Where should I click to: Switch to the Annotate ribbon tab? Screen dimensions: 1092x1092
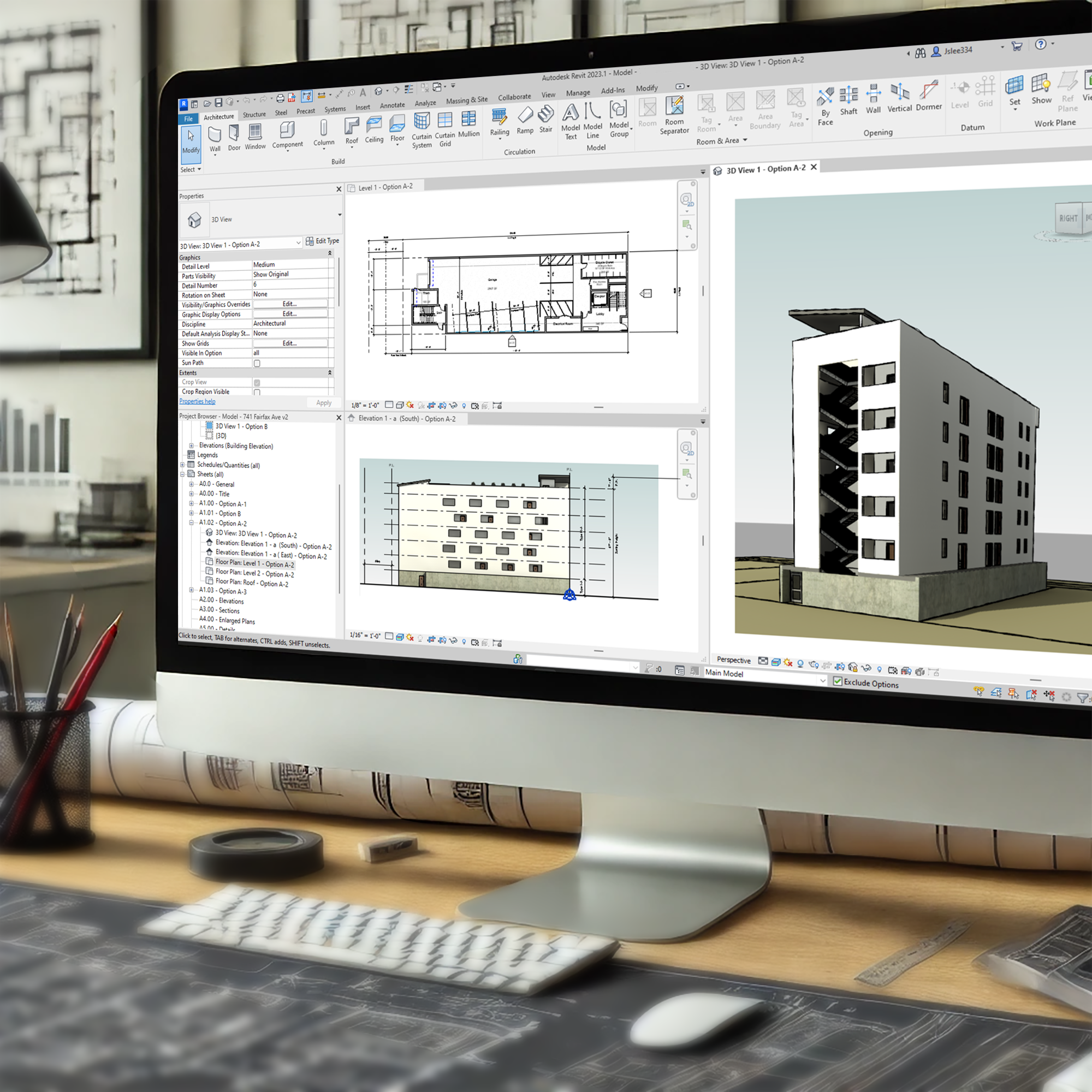[x=392, y=105]
